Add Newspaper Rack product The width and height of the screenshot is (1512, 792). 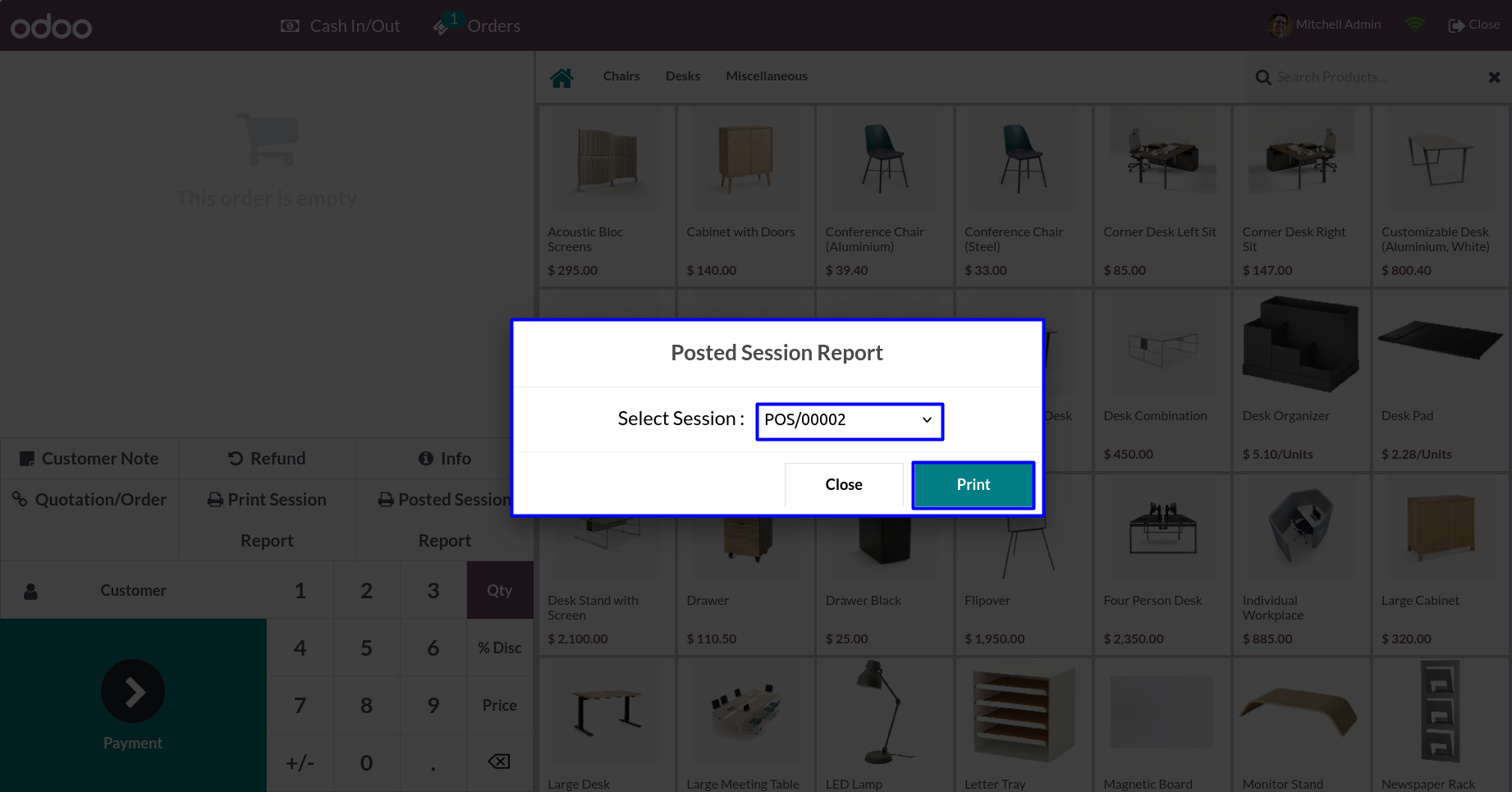point(1440,725)
